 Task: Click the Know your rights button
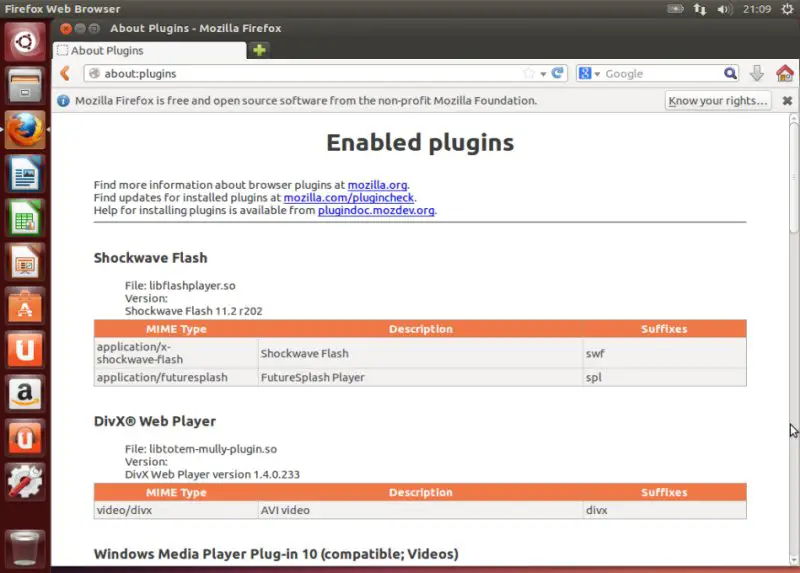(x=717, y=101)
